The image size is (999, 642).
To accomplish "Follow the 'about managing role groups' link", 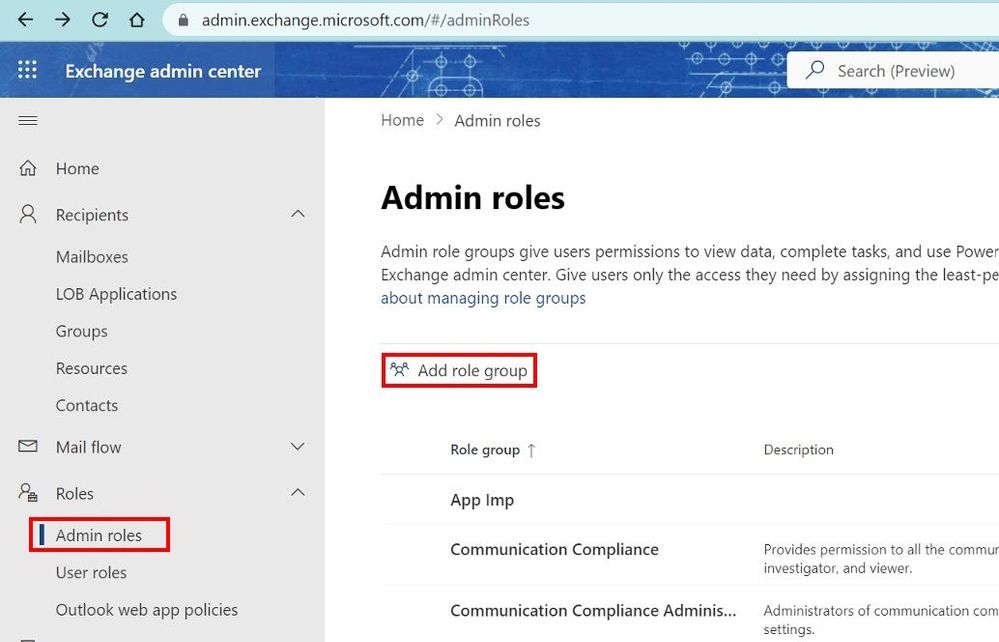I will click(x=483, y=298).
